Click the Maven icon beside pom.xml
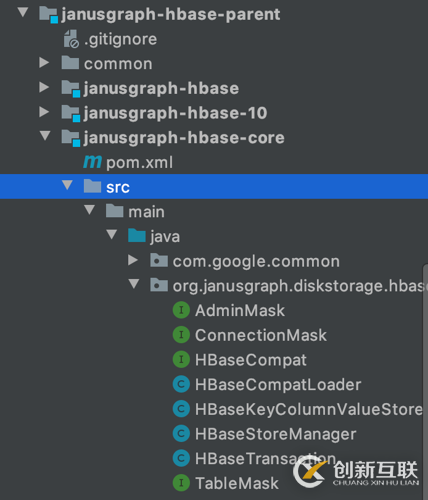 pyautogui.click(x=92, y=162)
